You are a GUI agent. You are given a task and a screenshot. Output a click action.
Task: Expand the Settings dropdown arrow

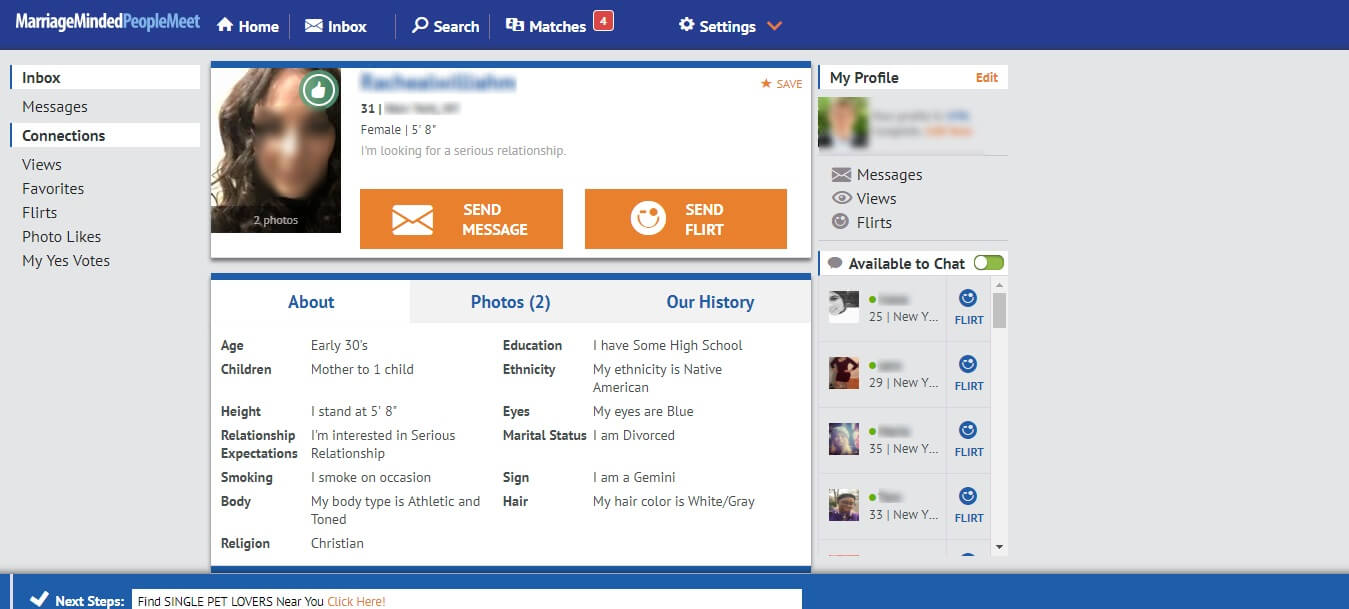click(774, 26)
